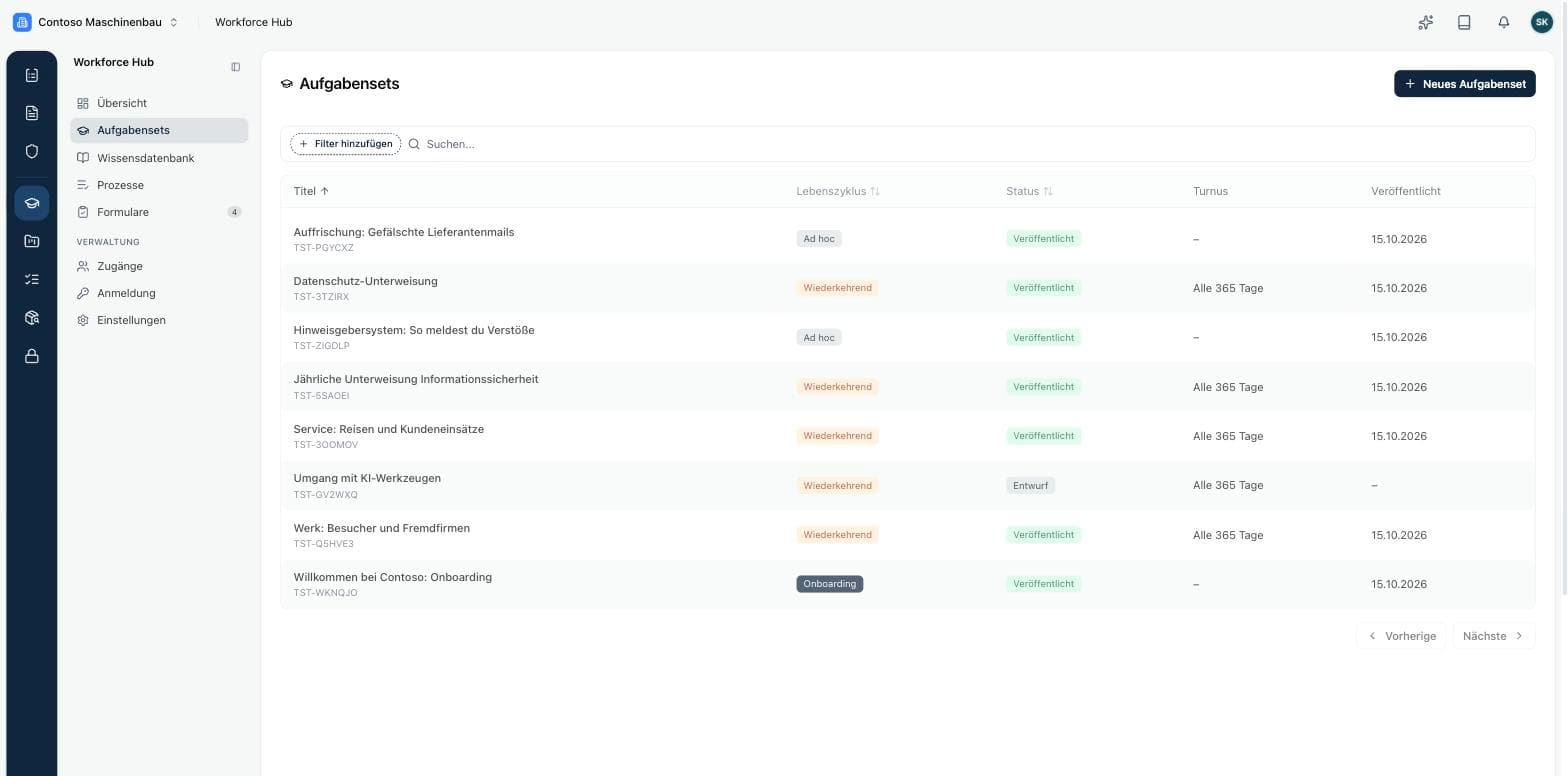Open Zugänge under Verwaltung
This screenshot has height=776, width=1568.
tap(159, 266)
